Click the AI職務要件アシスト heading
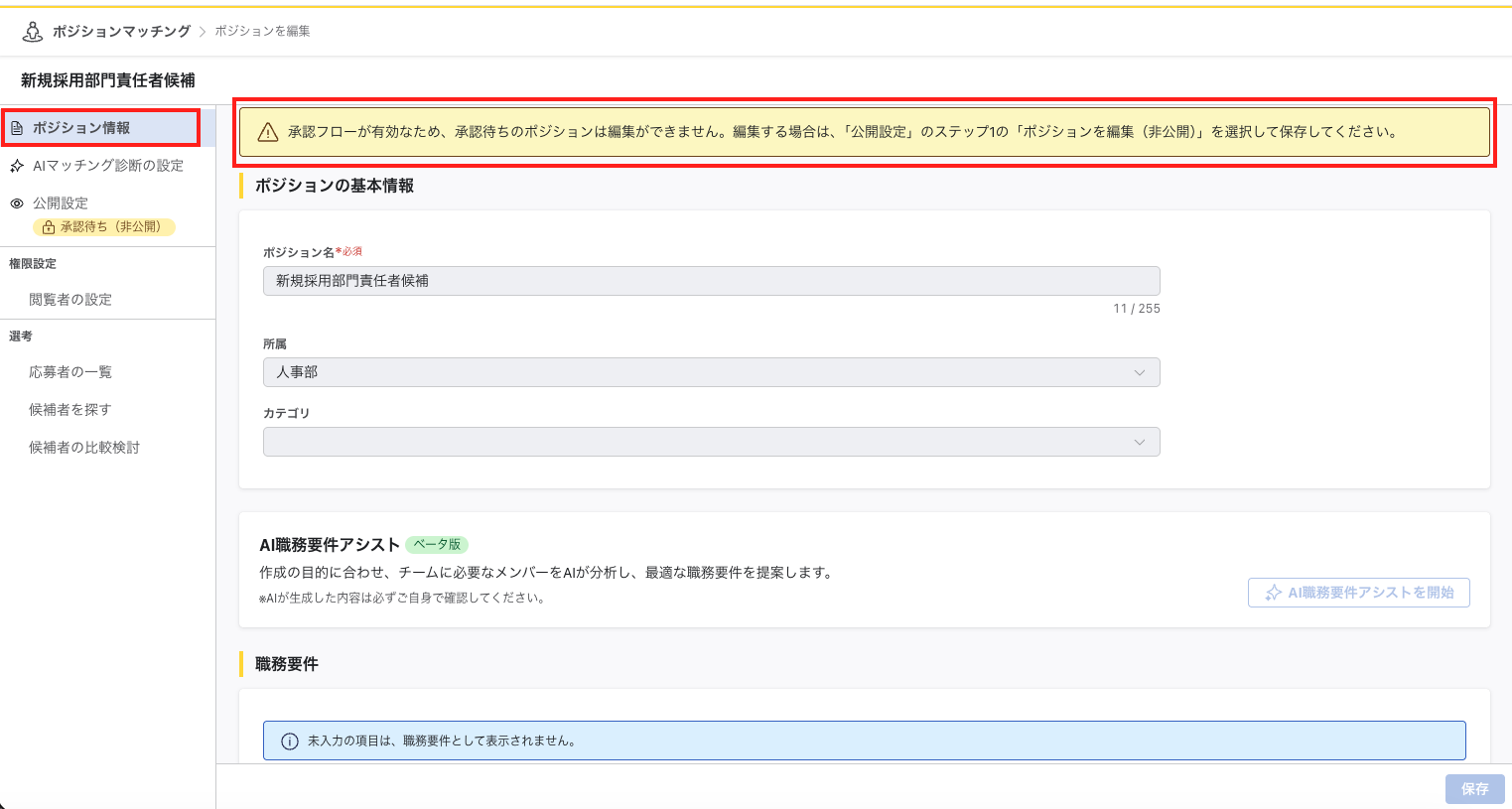This screenshot has width=1512, height=809. [330, 545]
